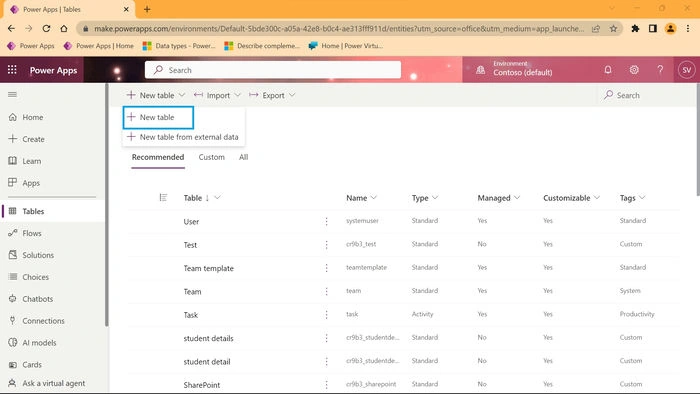The image size is (700, 394).
Task: Open the app launcher waffle icon
Action: pos(12,70)
